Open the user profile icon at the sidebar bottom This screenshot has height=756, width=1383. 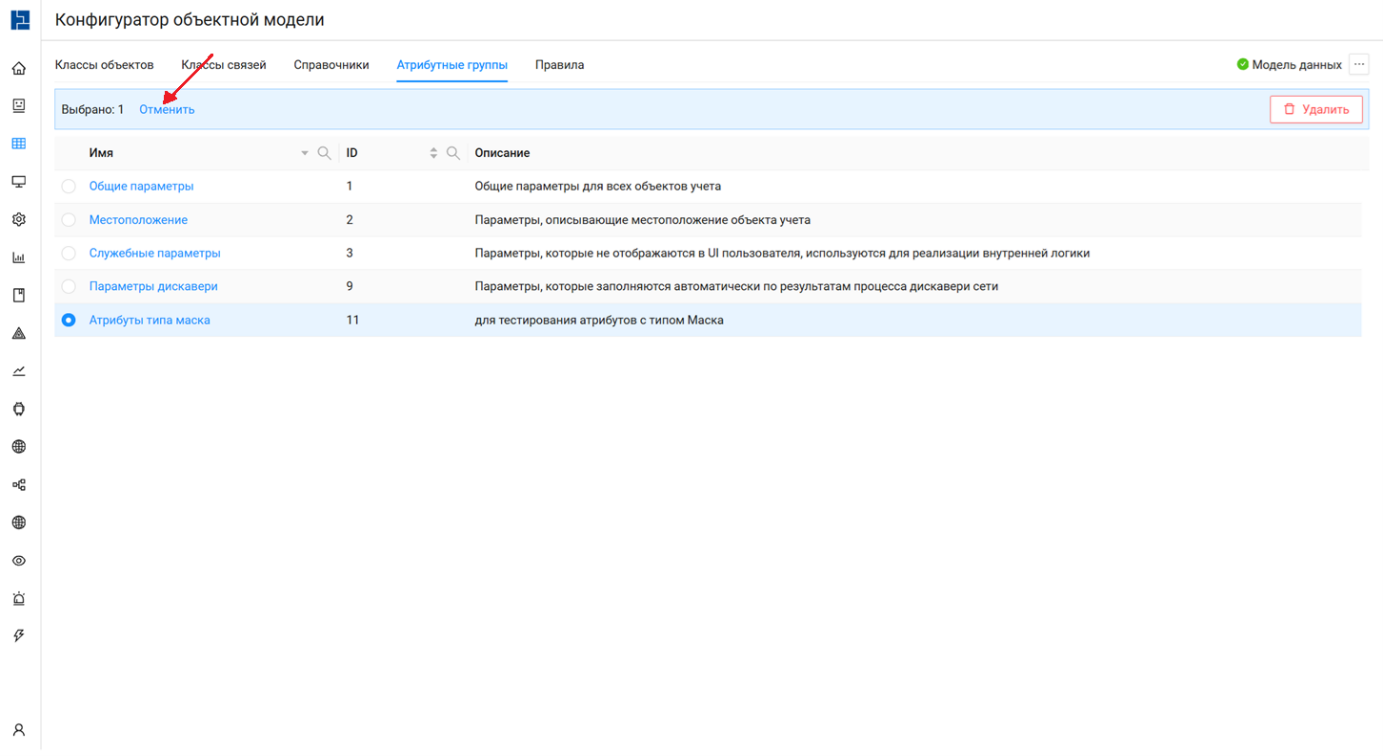pos(18,730)
